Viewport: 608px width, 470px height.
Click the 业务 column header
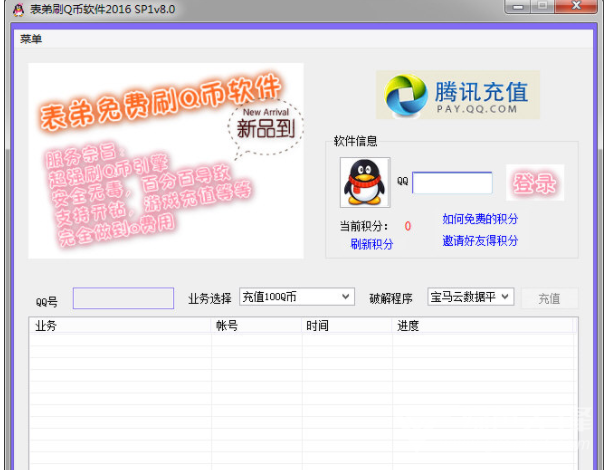[120, 325]
